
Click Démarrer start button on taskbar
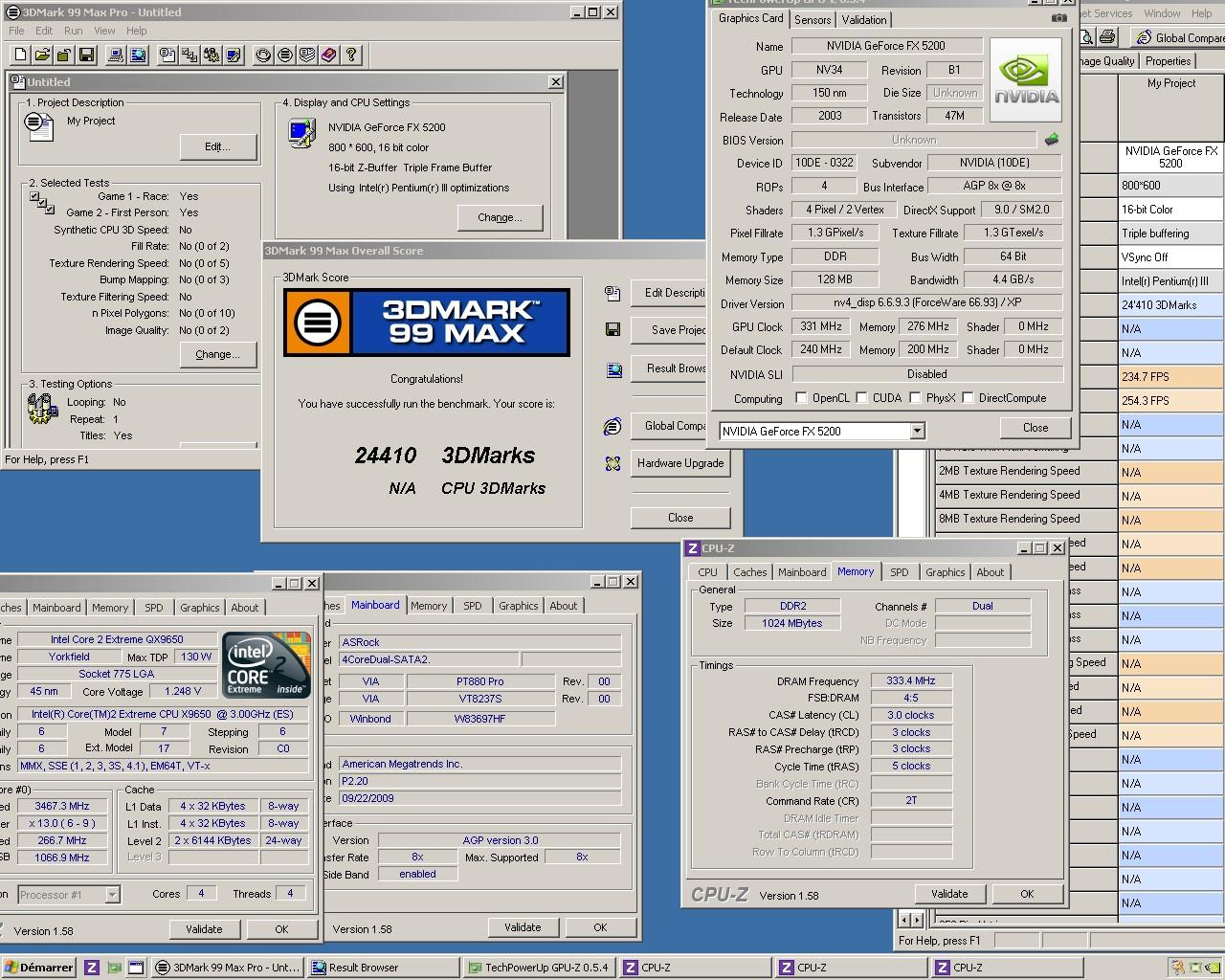pyautogui.click(x=39, y=968)
